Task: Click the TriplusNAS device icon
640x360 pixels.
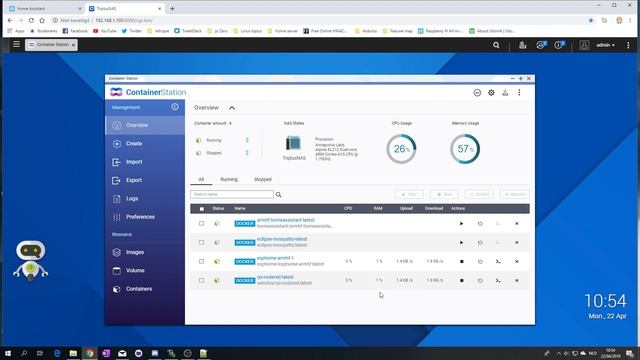Action: 293,143
